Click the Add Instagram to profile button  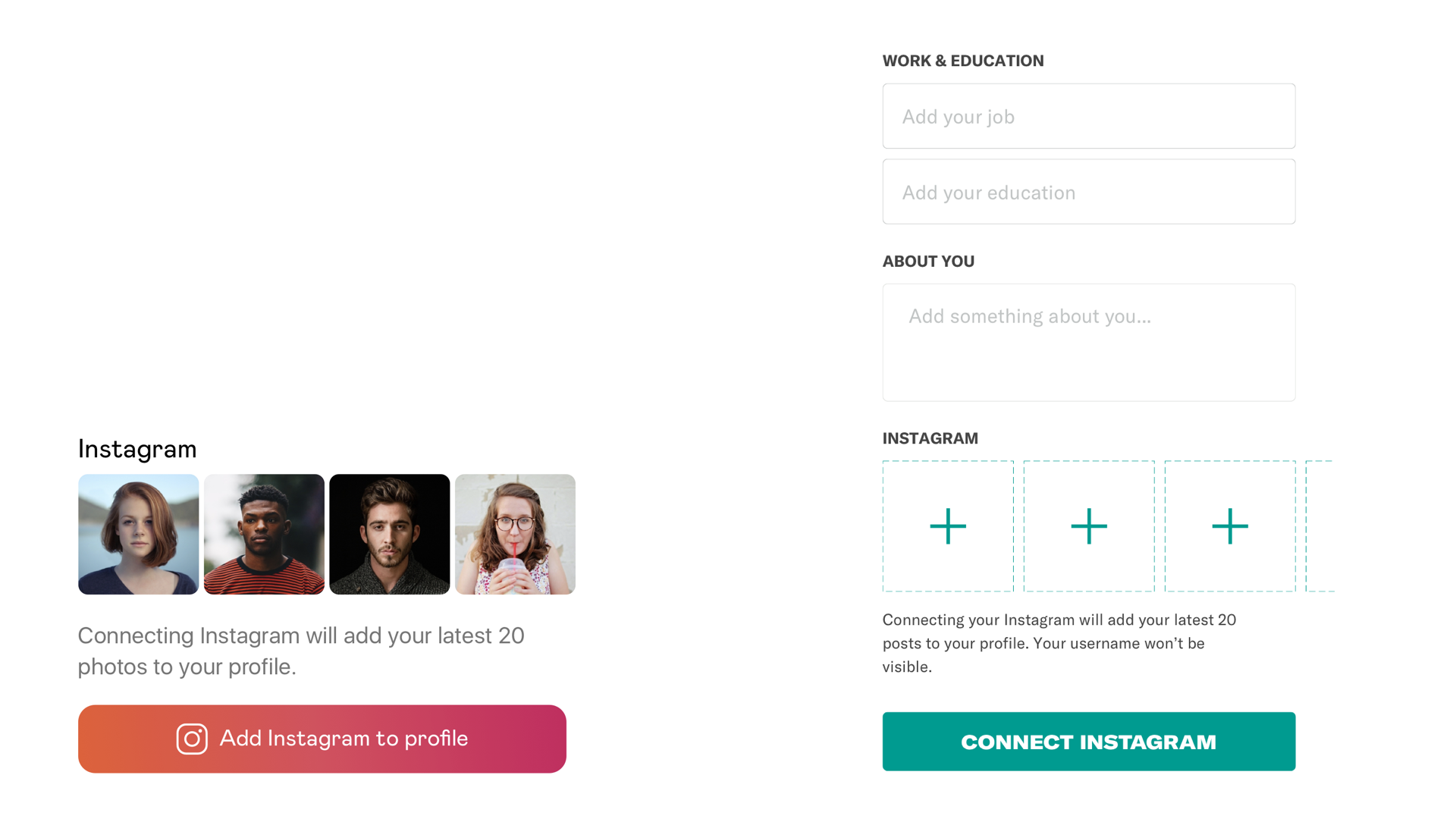(322, 739)
